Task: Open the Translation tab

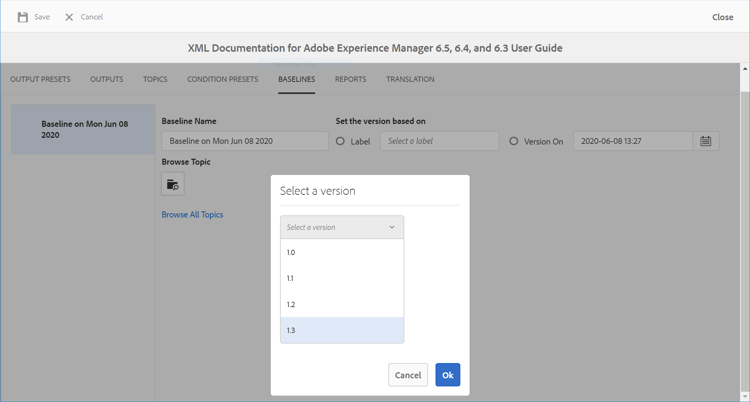Action: pos(410,79)
